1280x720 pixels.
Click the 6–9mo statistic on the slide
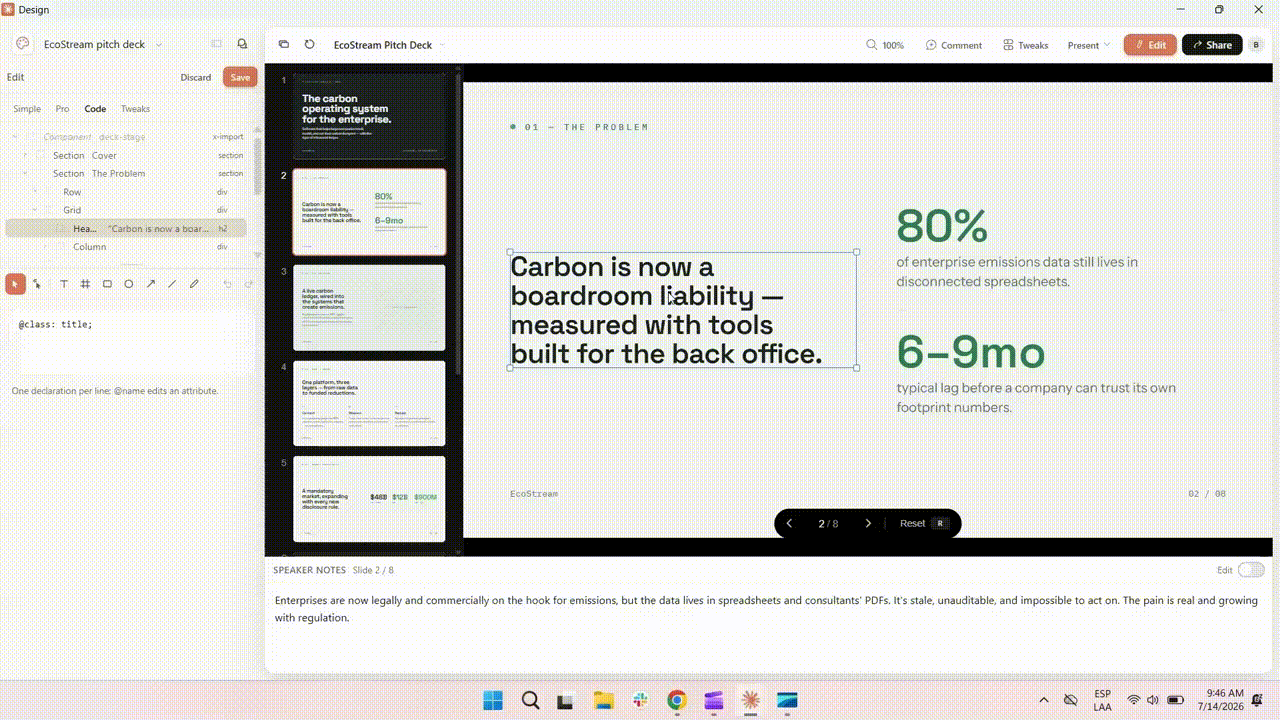[x=971, y=352]
